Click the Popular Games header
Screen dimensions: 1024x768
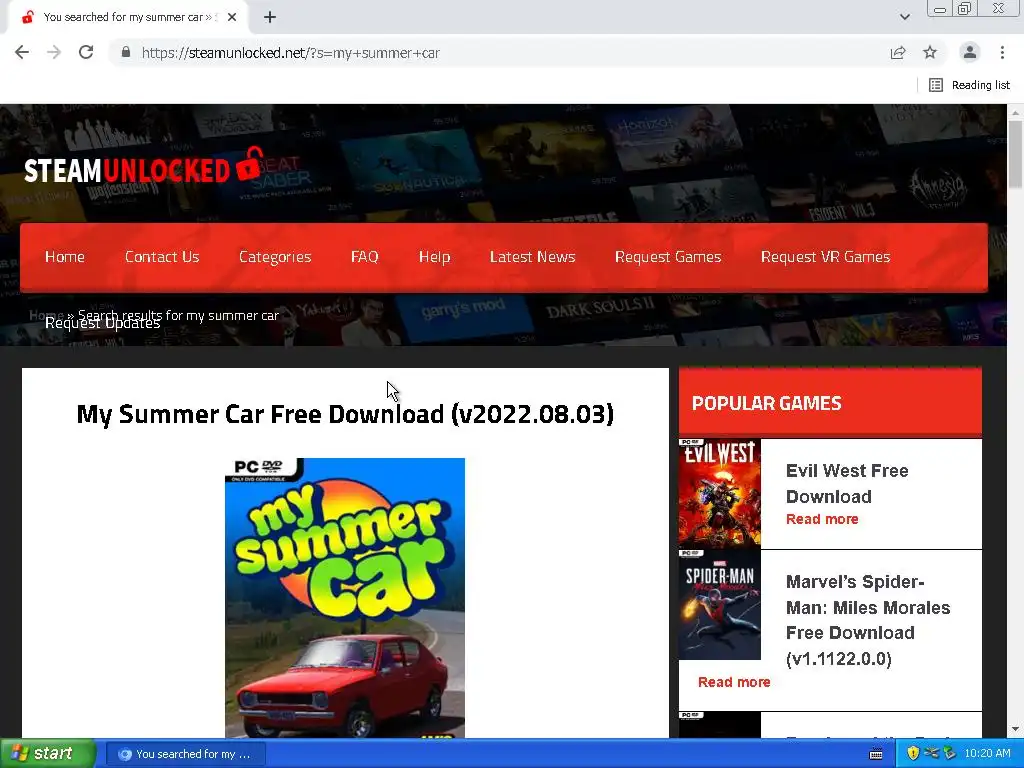pyautogui.click(x=830, y=402)
